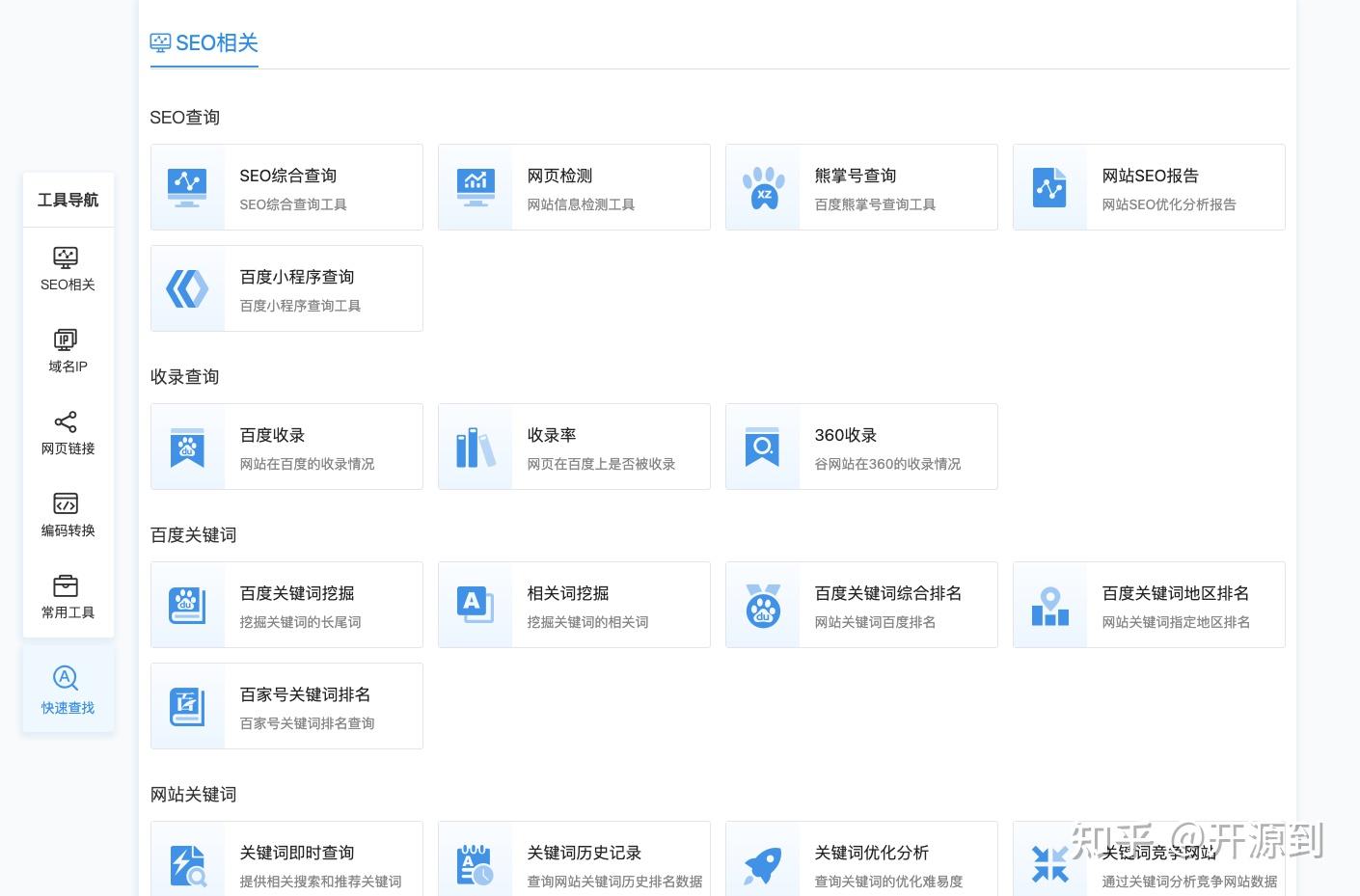Click the 收录率 tool link
The image size is (1360, 896).
point(574,447)
